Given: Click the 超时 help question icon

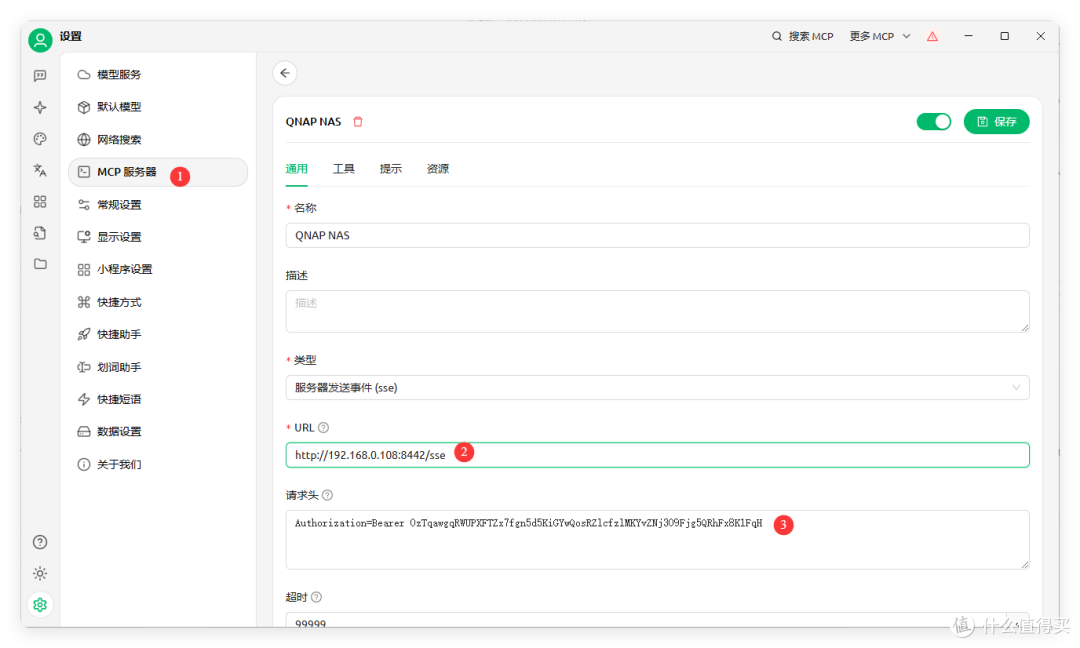Looking at the screenshot, I should (316, 597).
